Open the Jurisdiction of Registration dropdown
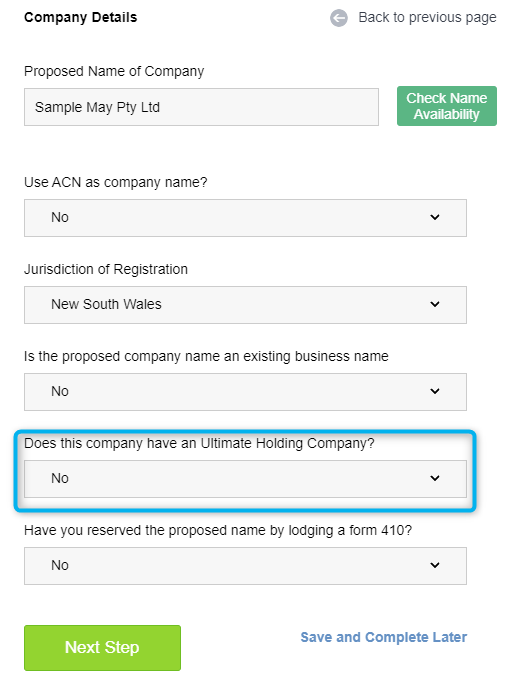This screenshot has width=506, height=683. click(x=245, y=305)
